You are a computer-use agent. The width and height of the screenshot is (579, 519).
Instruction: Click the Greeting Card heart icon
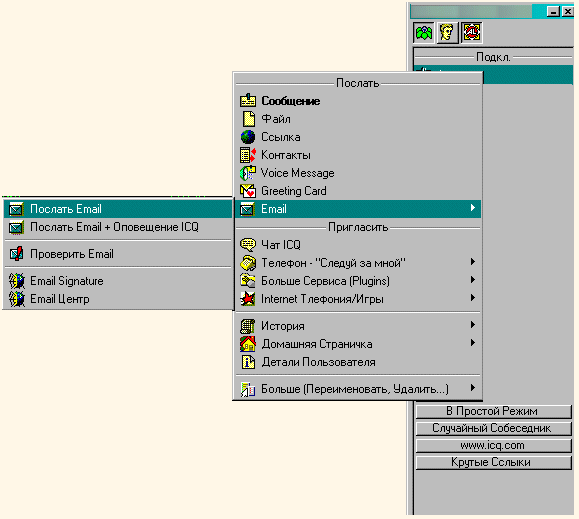(248, 191)
